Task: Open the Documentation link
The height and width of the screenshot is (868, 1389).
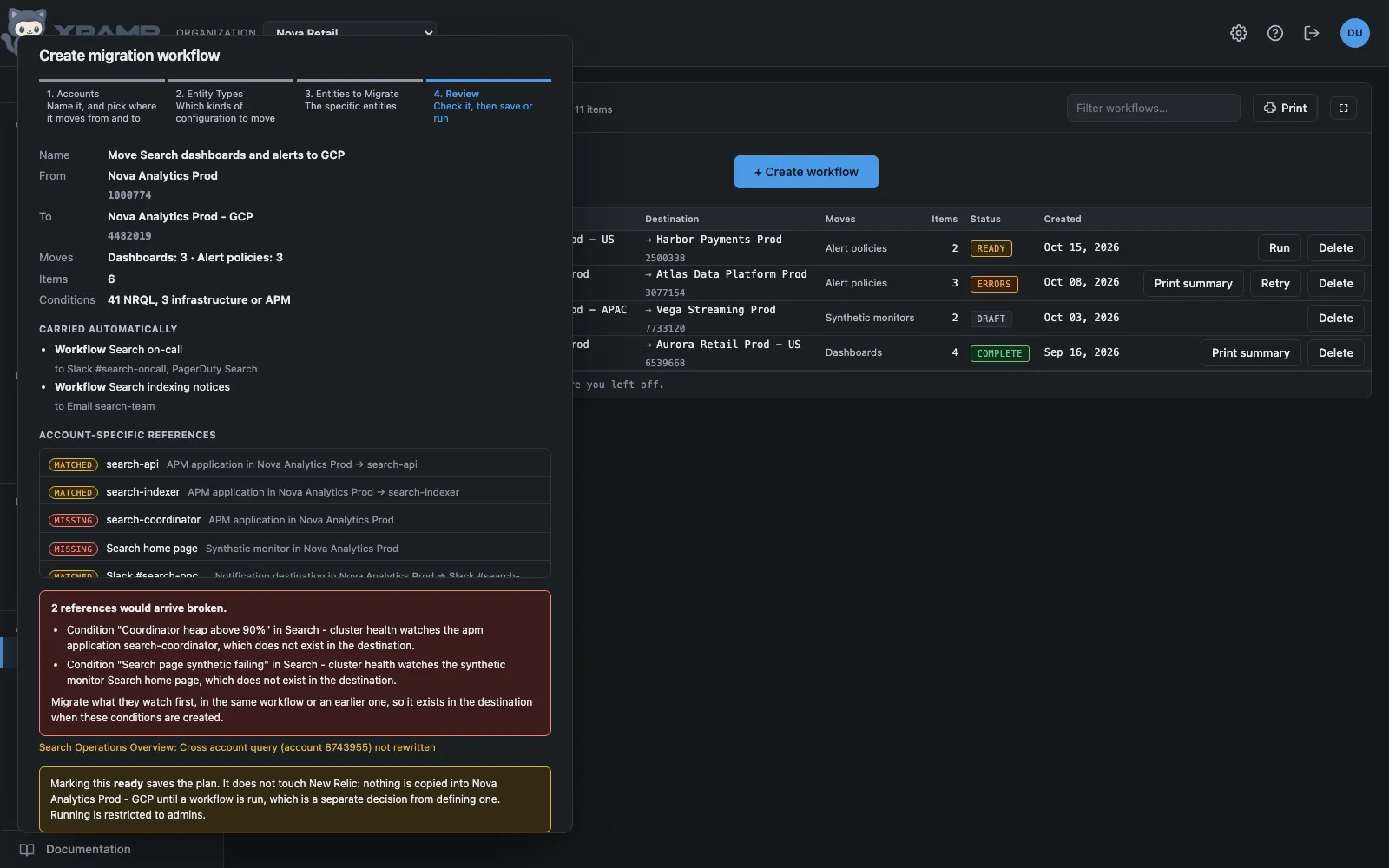Action: coord(89,849)
